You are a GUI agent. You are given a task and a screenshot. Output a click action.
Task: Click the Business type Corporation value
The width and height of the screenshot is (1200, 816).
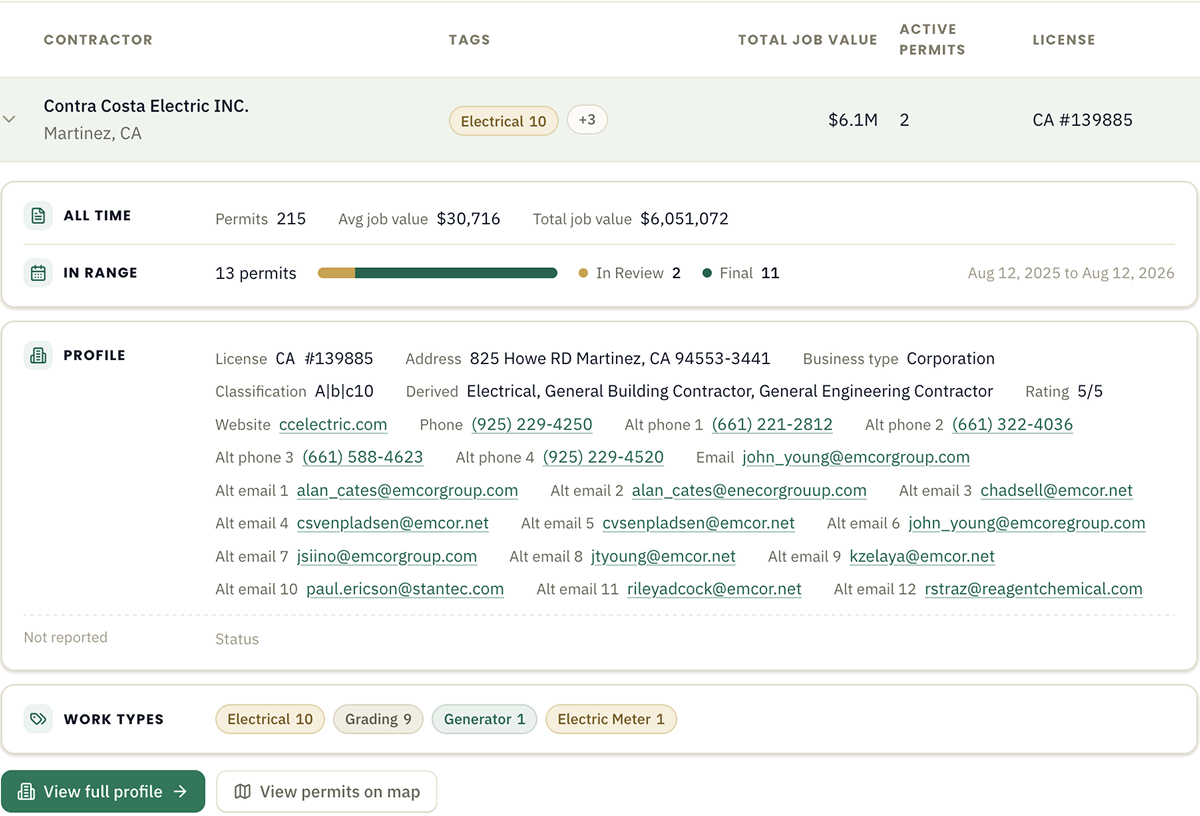(x=951, y=358)
